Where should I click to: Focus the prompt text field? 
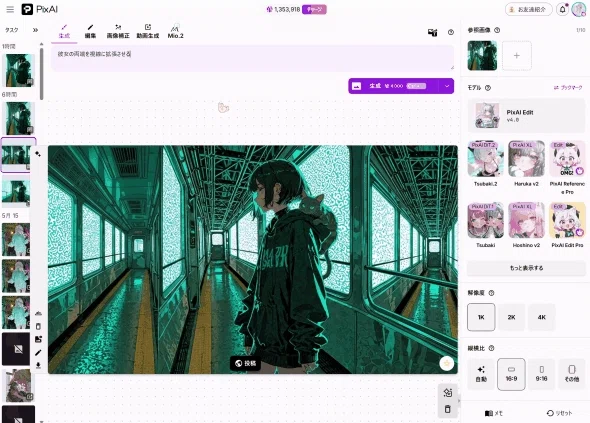252,58
